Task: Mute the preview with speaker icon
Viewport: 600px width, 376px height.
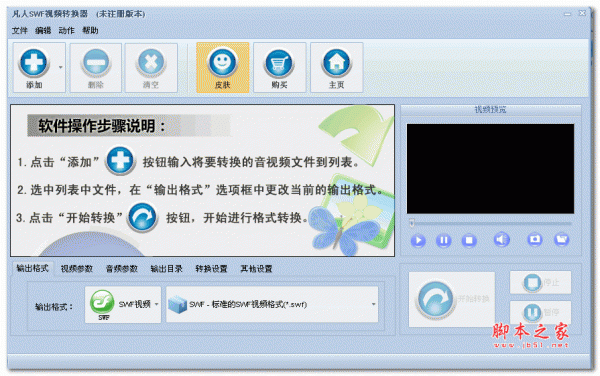Action: click(x=501, y=240)
